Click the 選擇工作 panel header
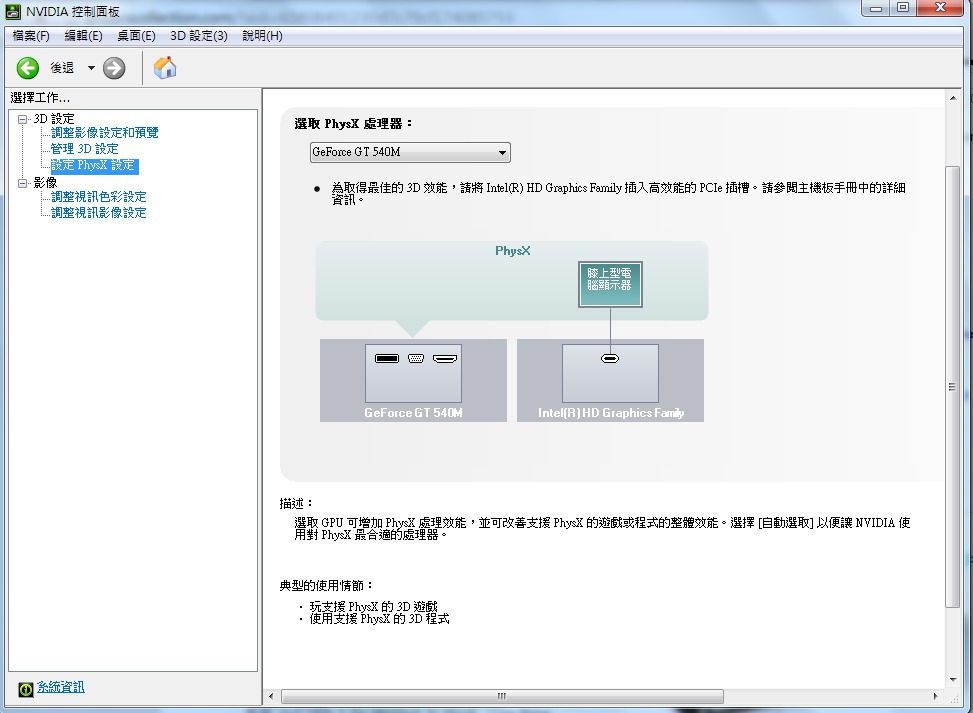 (40, 97)
